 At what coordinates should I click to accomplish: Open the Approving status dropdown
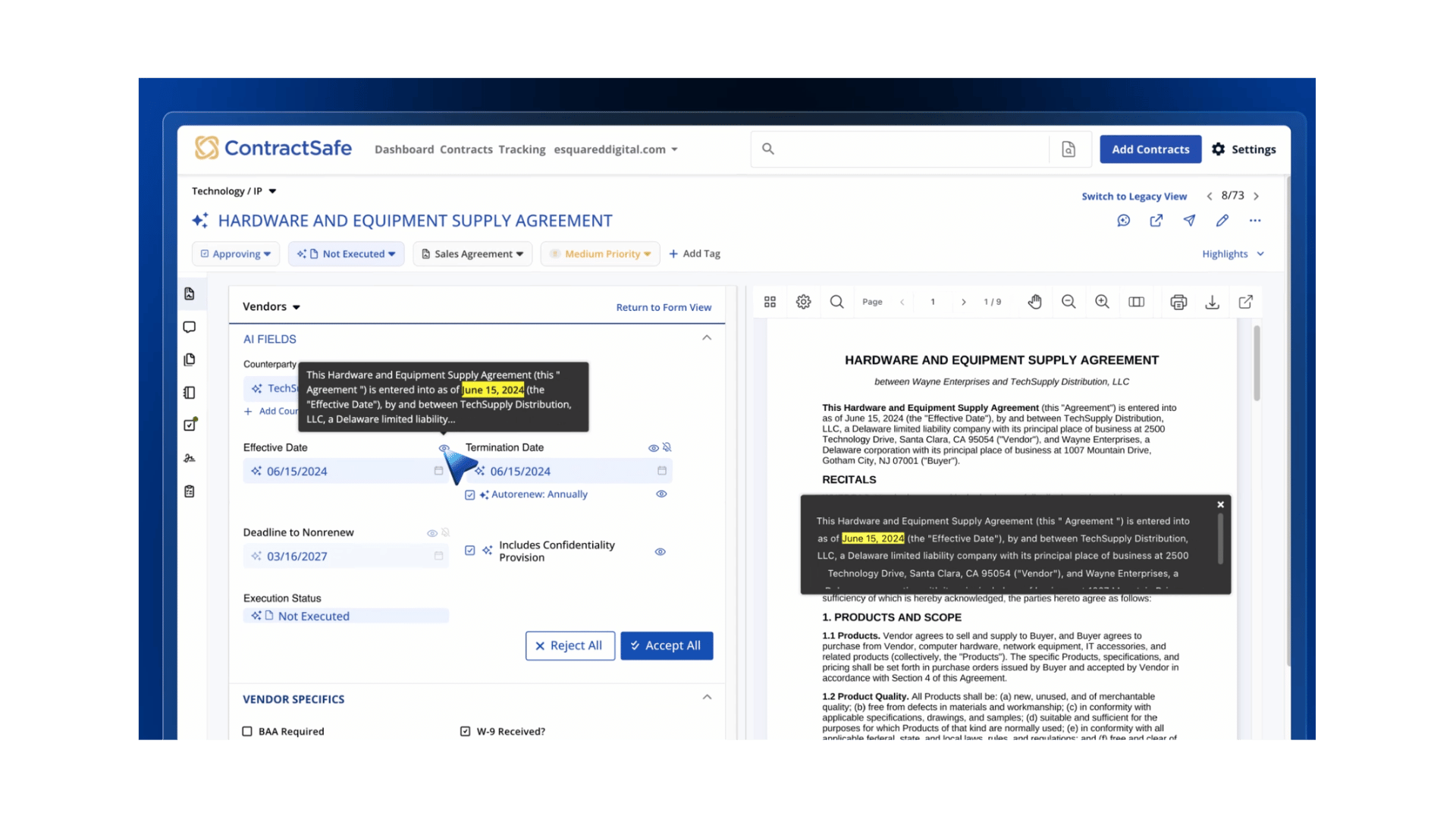pos(236,254)
